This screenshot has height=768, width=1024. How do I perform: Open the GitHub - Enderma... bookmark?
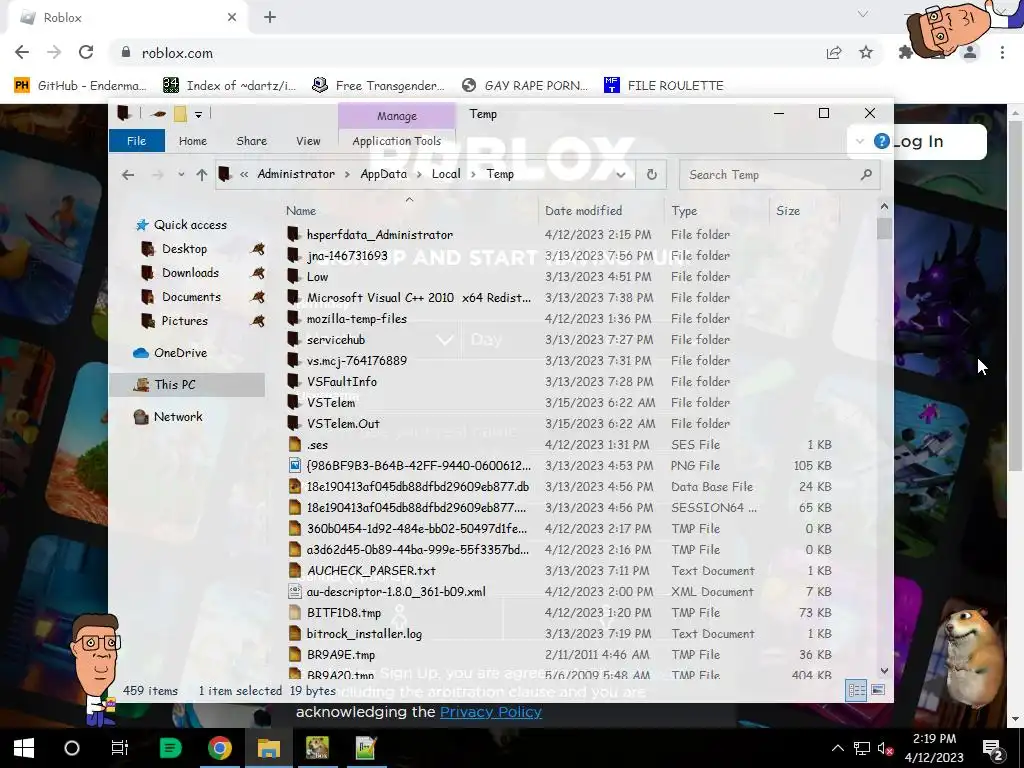pos(81,86)
